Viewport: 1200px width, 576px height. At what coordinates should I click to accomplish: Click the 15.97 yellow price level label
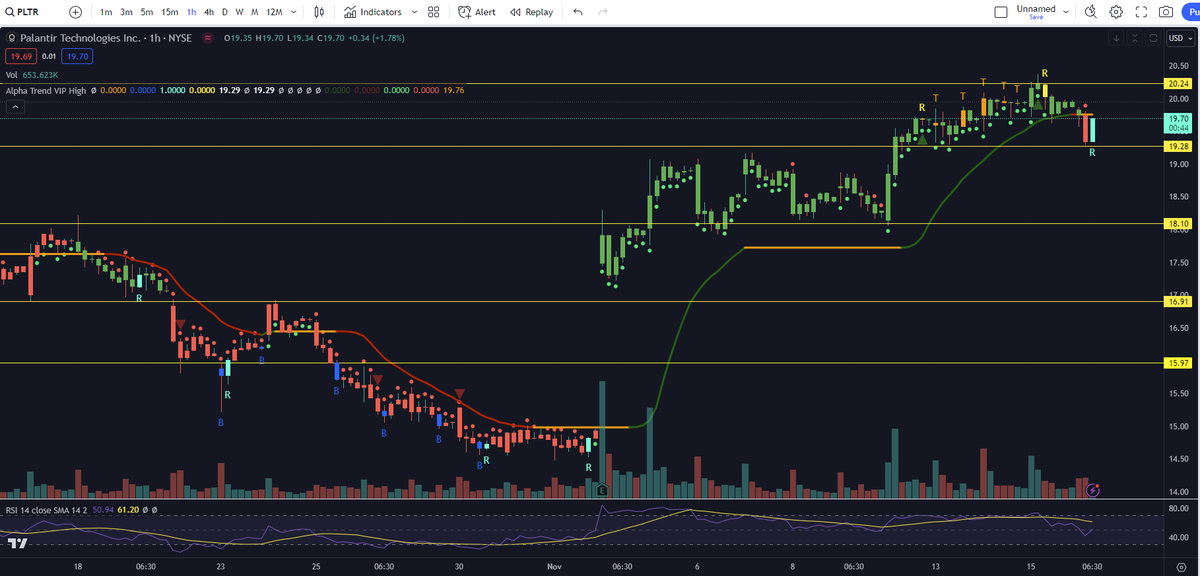[1180, 363]
